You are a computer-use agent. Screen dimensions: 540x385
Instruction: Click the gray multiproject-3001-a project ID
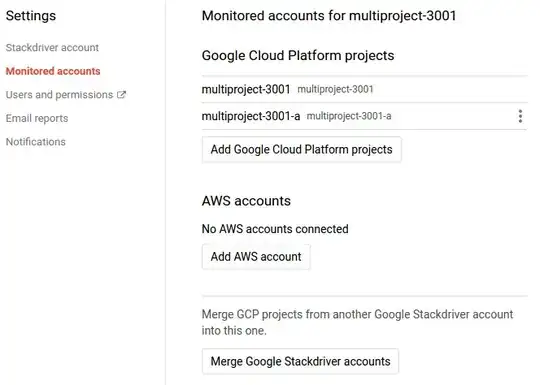[x=349, y=116]
